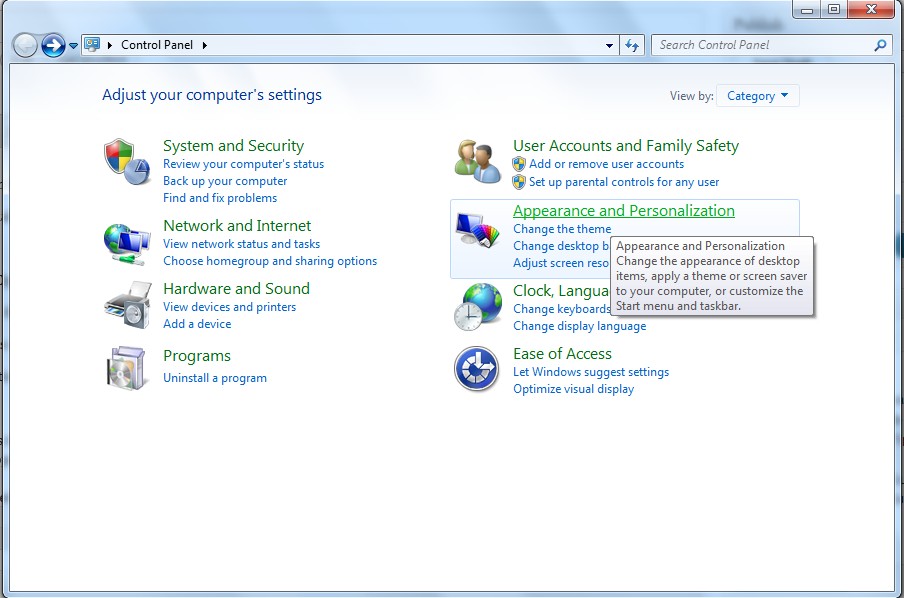This screenshot has width=904, height=598.
Task: Open Appearance and Personalization heading link
Action: tap(624, 211)
